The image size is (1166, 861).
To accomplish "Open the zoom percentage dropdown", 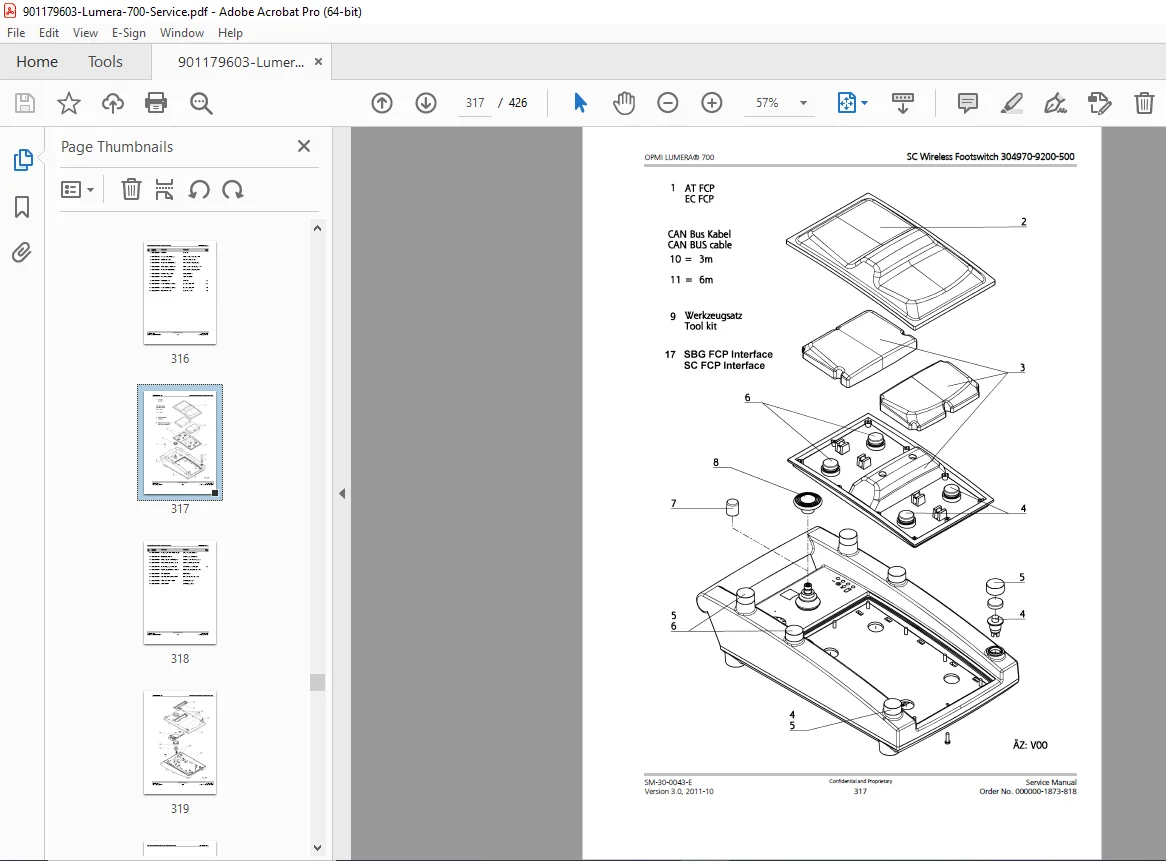I will pyautogui.click(x=803, y=103).
